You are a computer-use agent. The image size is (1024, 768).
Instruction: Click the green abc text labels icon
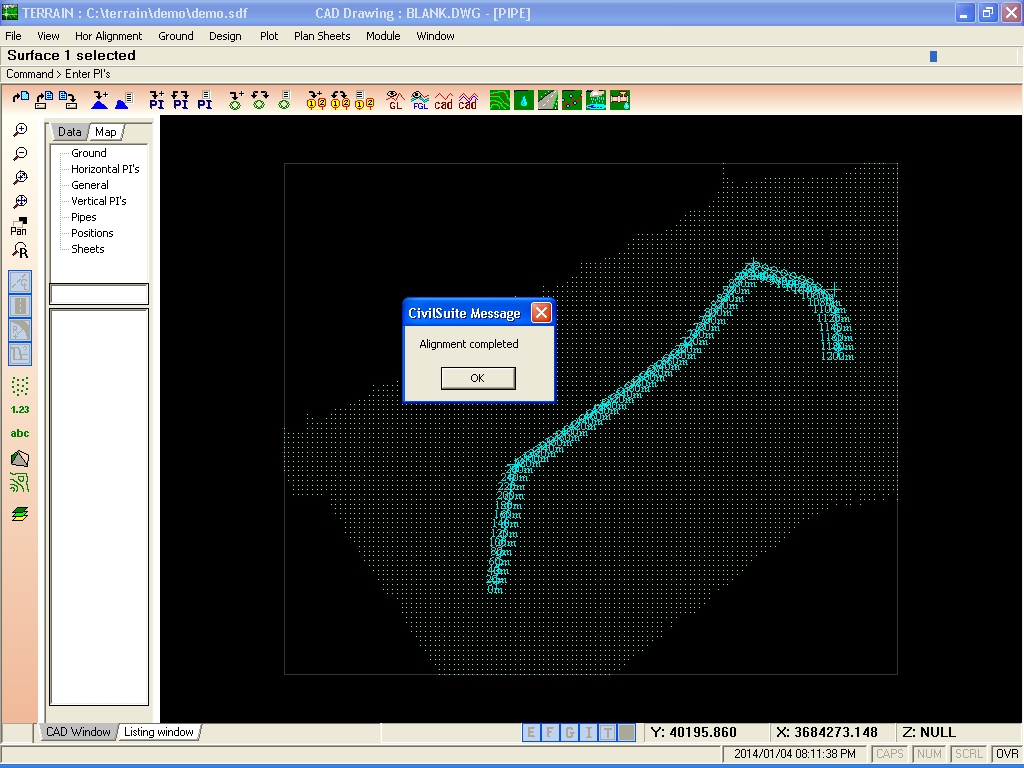20,433
